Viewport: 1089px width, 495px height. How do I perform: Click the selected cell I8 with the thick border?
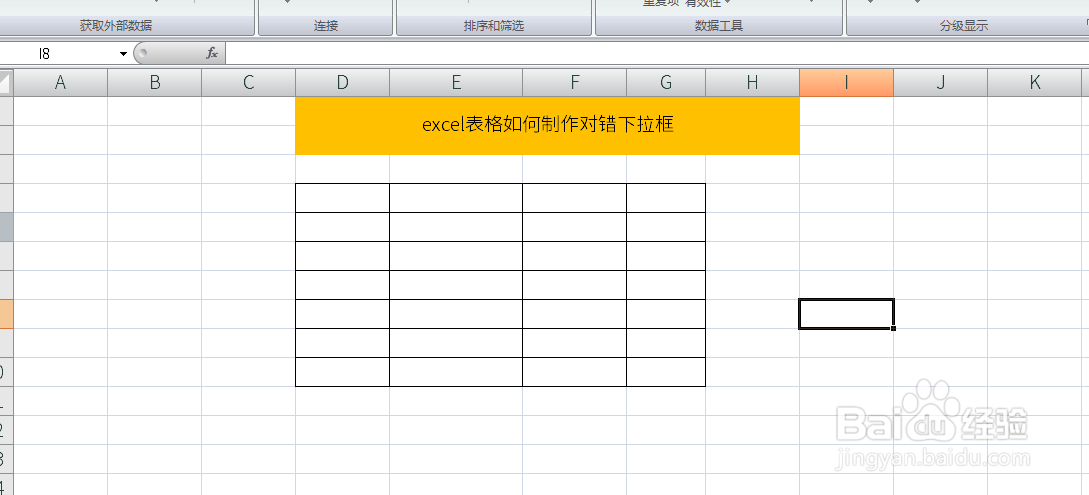847,314
